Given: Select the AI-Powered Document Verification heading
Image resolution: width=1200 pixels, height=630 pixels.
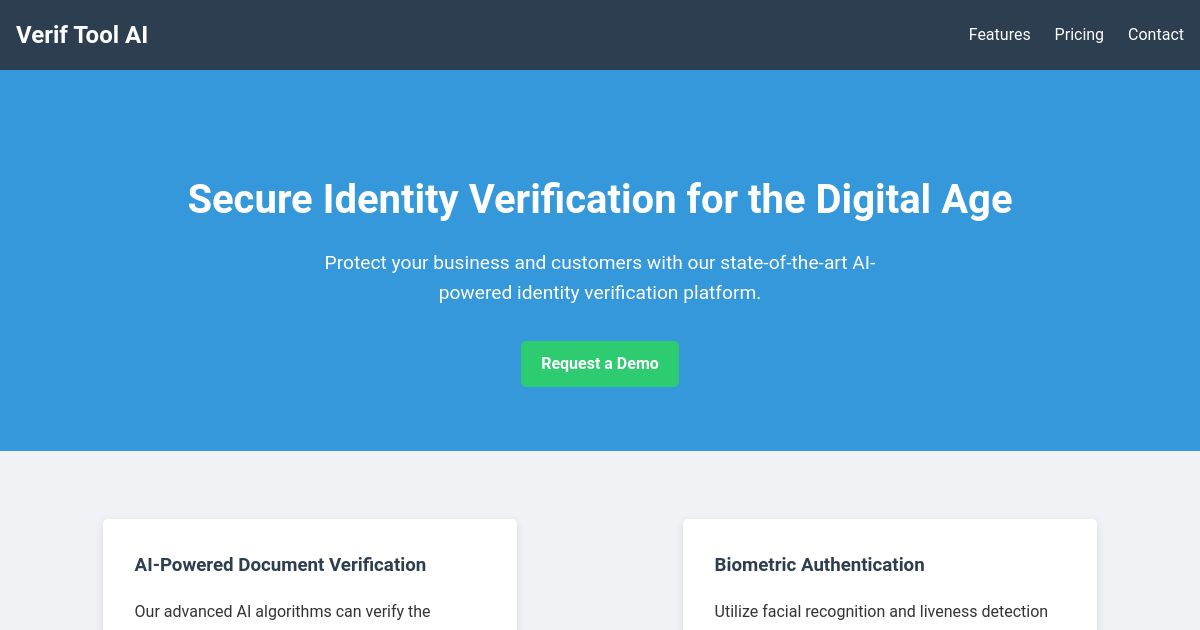Looking at the screenshot, I should 280,565.
